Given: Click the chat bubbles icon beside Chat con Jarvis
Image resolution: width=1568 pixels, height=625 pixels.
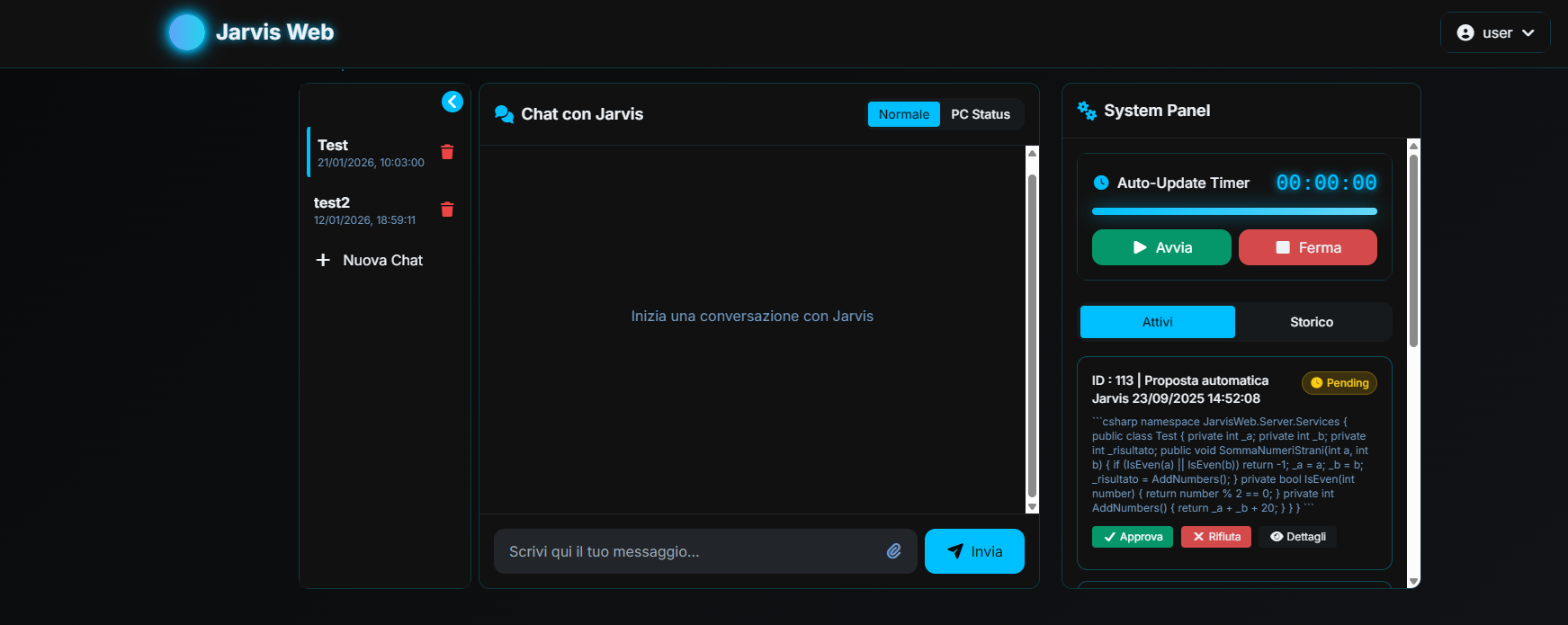Looking at the screenshot, I should tap(505, 114).
